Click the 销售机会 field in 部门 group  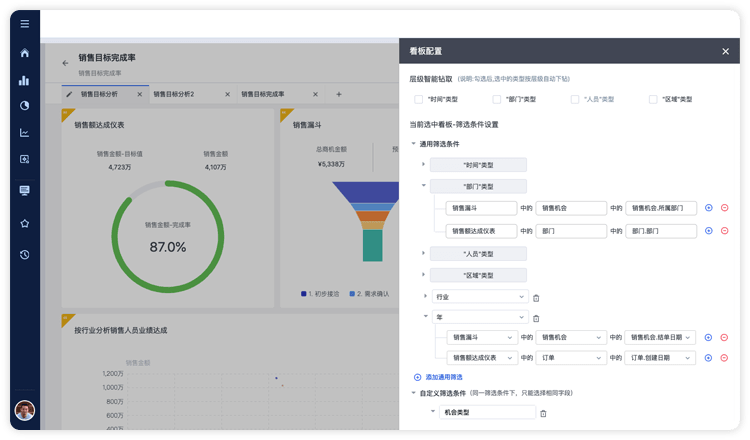click(x=571, y=208)
